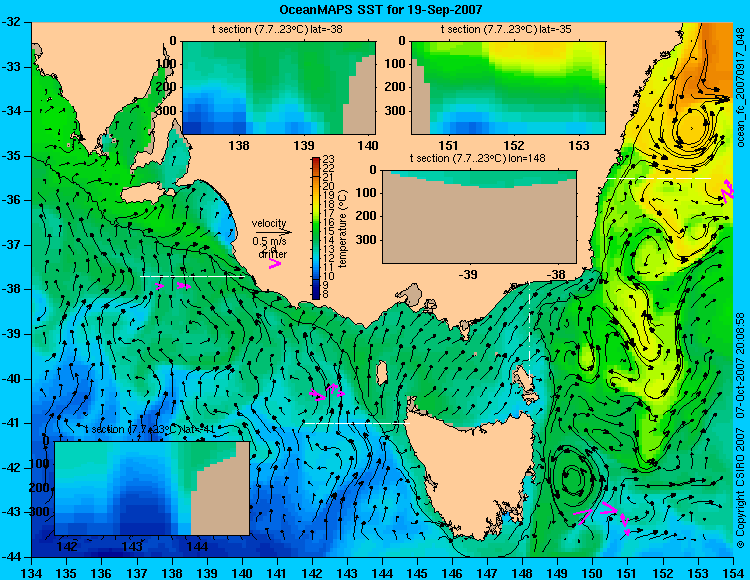Click the main map latitude label -32
750x580 pixels.
pyautogui.click(x=11, y=22)
